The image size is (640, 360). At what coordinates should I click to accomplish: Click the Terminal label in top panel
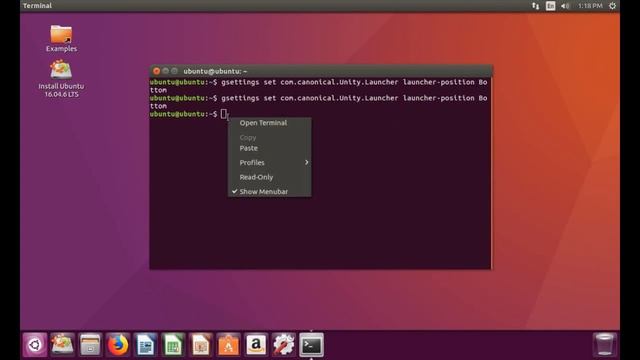tap(37, 6)
